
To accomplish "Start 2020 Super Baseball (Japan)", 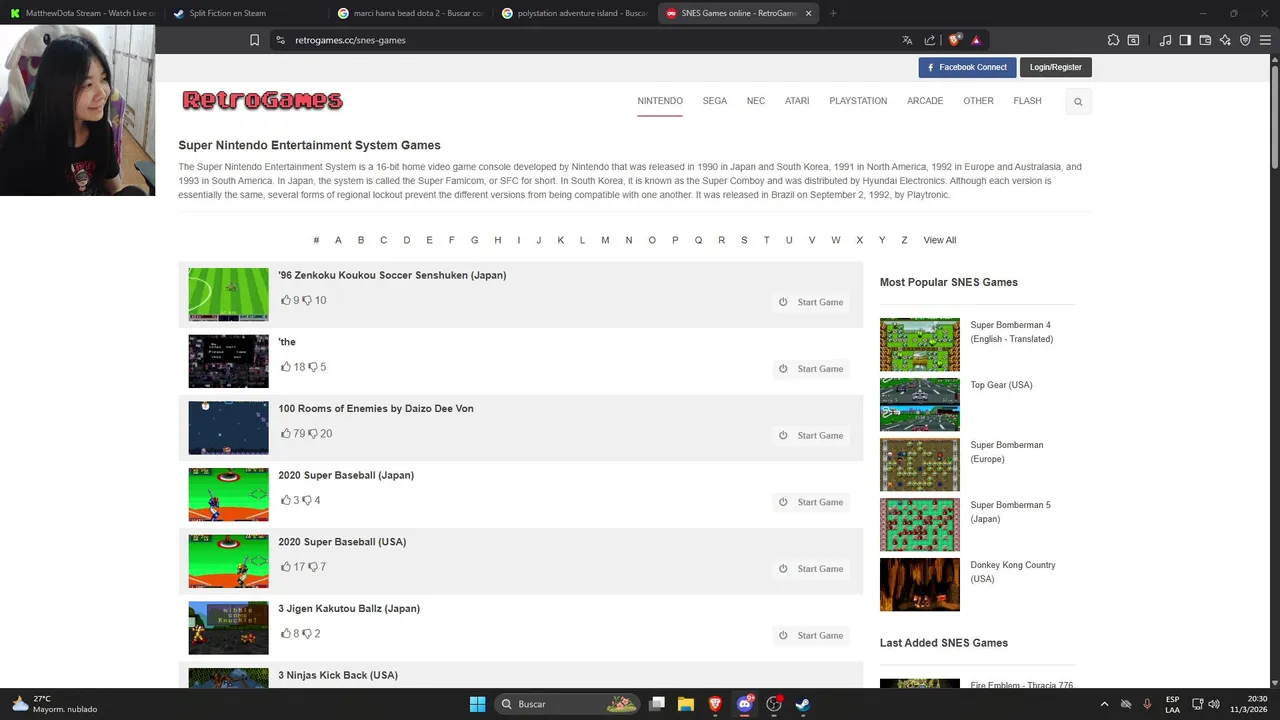I will [811, 502].
